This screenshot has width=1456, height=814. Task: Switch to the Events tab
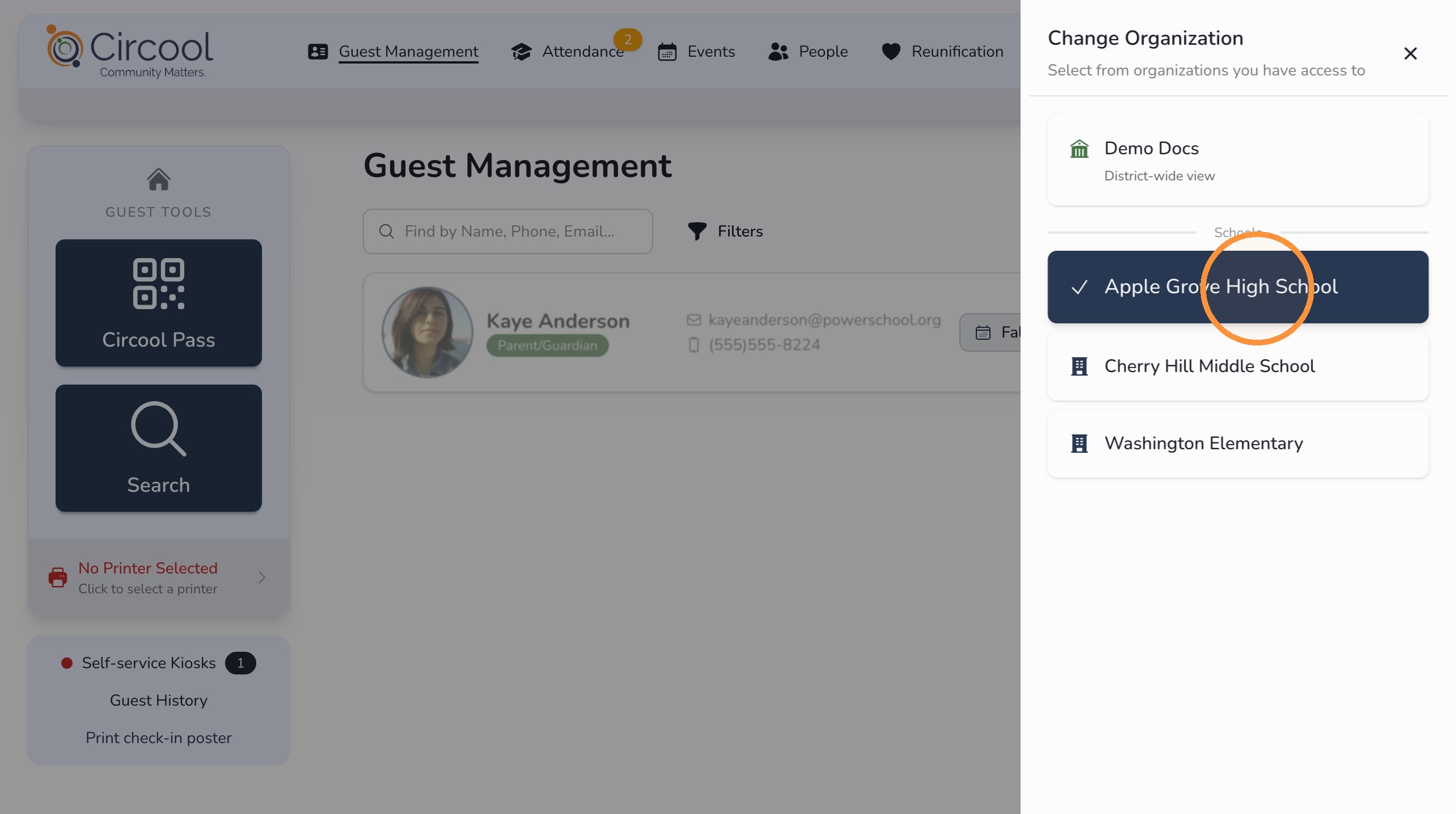tap(696, 52)
